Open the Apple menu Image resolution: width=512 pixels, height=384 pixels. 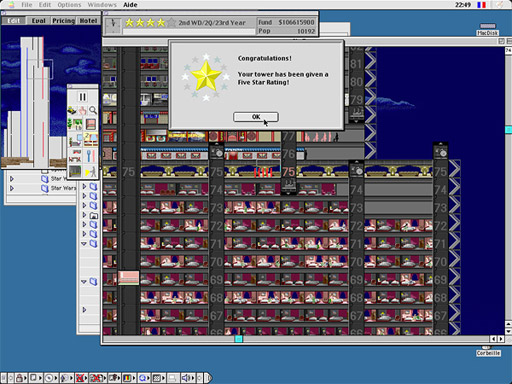point(12,5)
